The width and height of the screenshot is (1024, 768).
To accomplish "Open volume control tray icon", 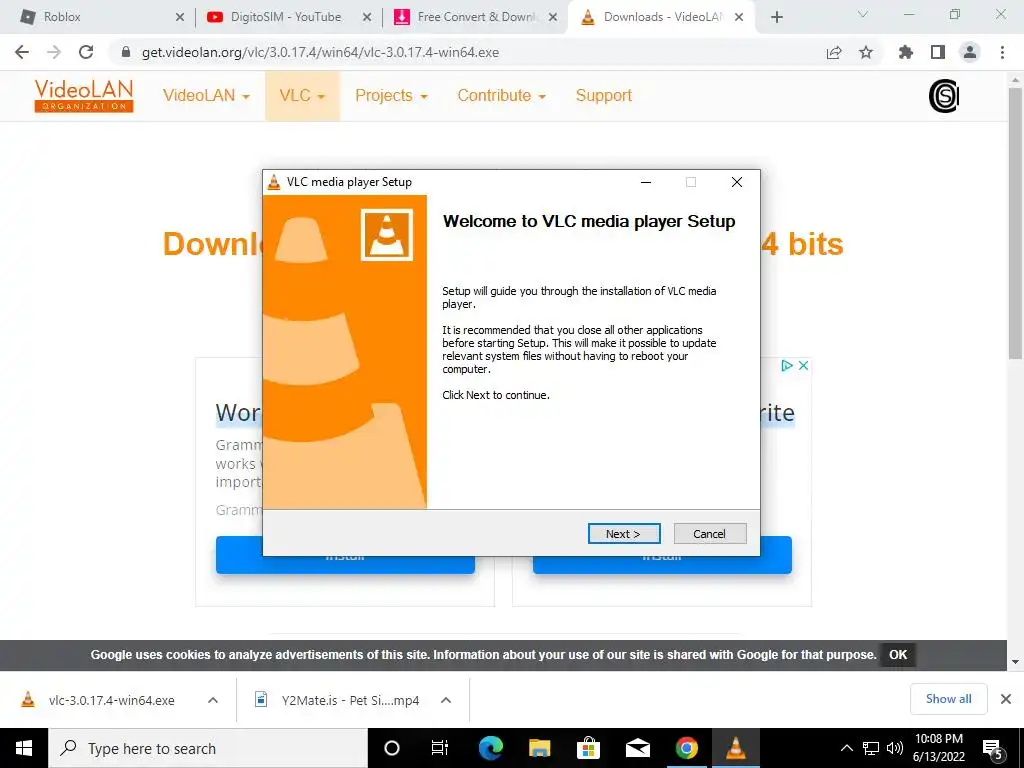I will point(895,748).
